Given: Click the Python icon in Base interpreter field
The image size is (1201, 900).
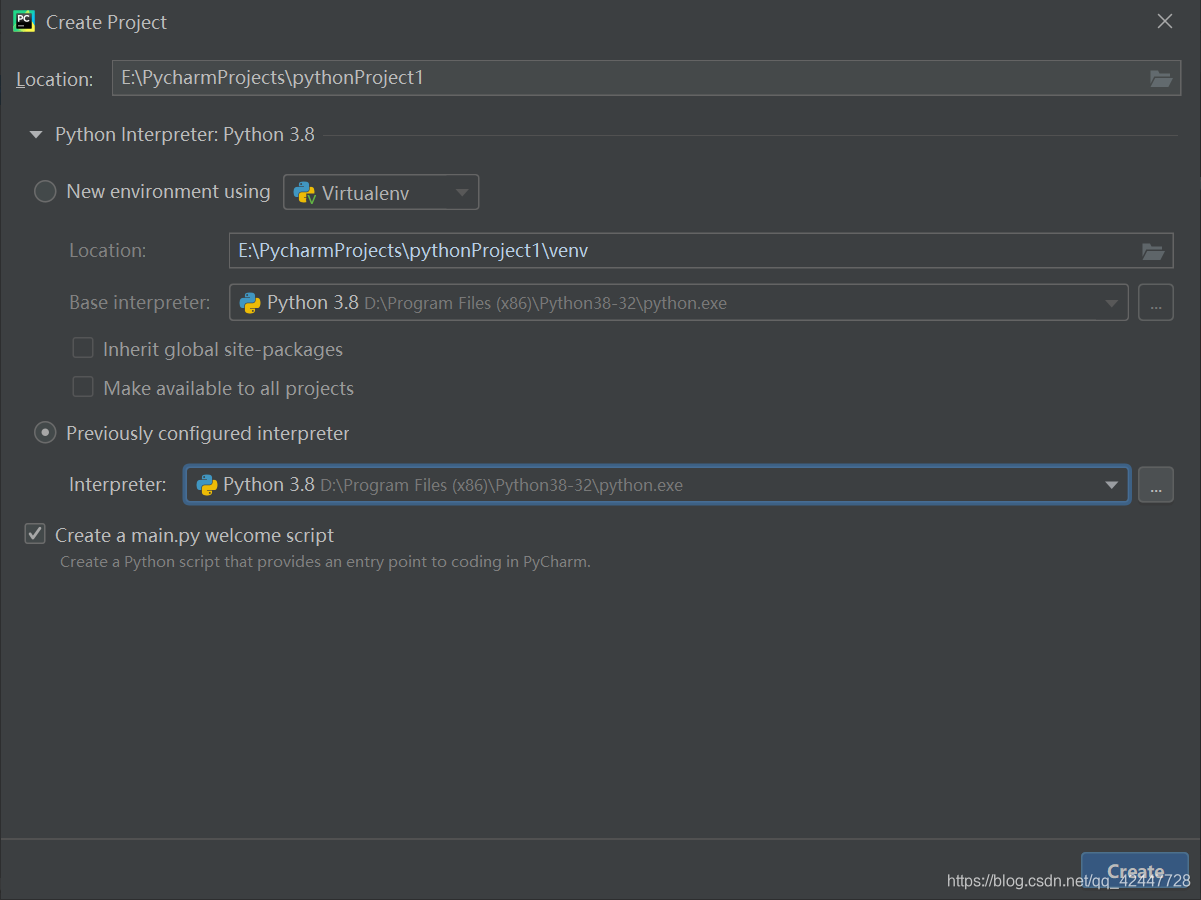Looking at the screenshot, I should [250, 303].
